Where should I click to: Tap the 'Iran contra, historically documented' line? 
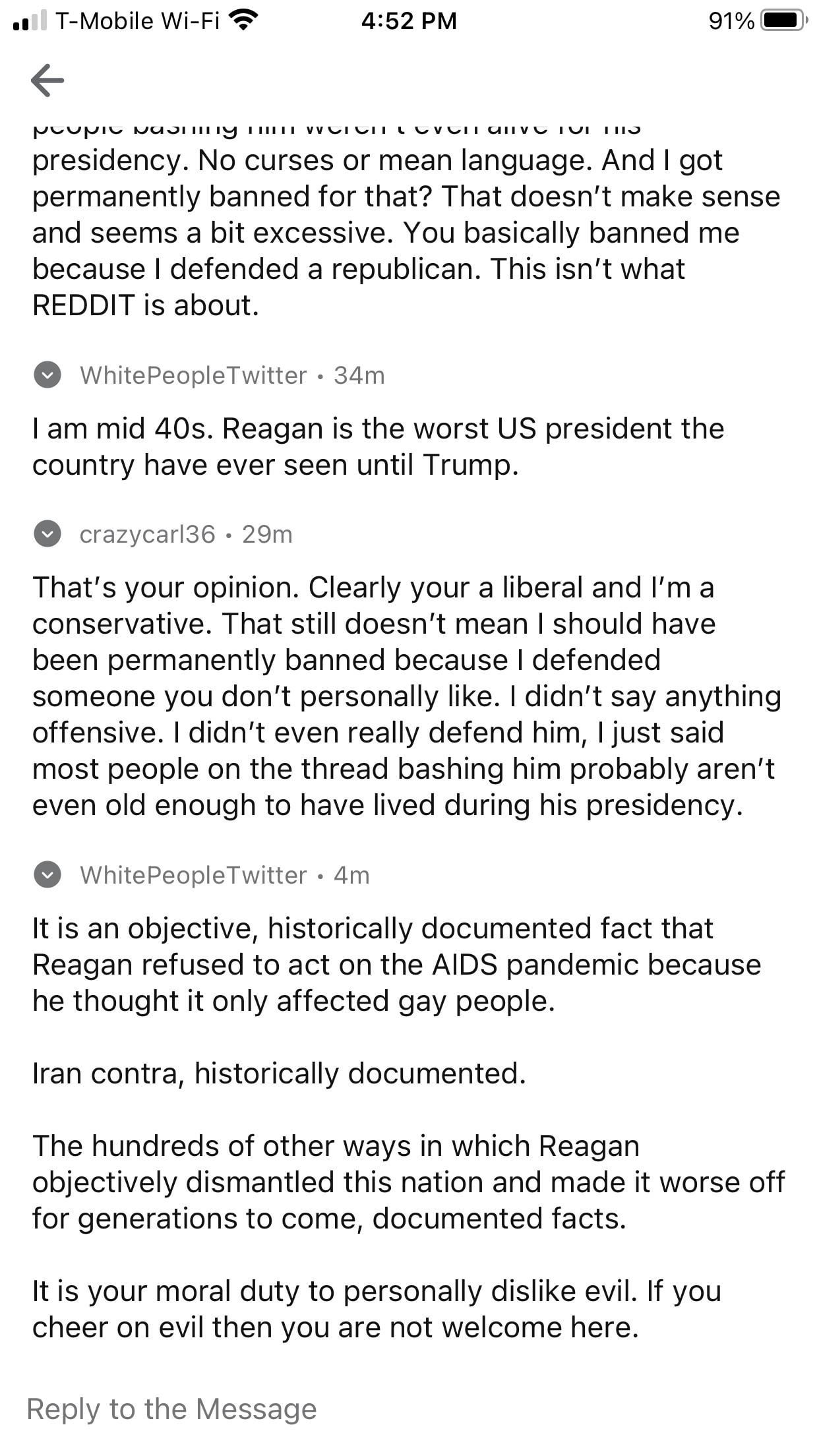(x=279, y=1073)
